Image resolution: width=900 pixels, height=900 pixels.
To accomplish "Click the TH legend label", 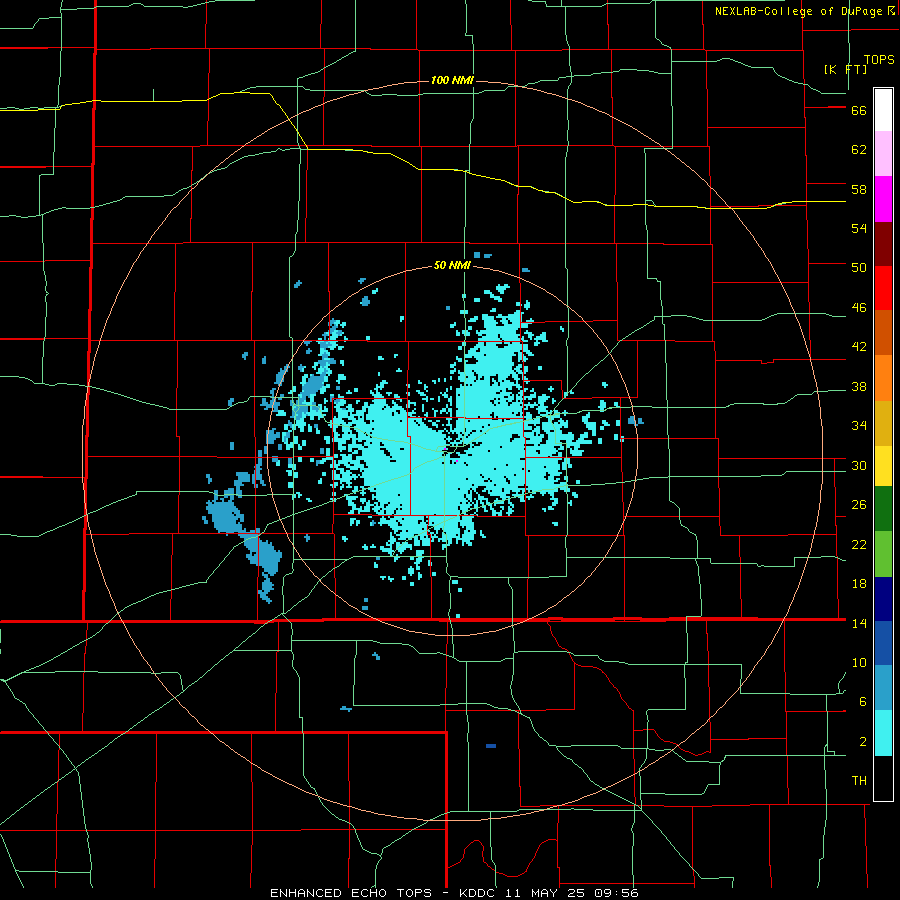I will pos(859,781).
